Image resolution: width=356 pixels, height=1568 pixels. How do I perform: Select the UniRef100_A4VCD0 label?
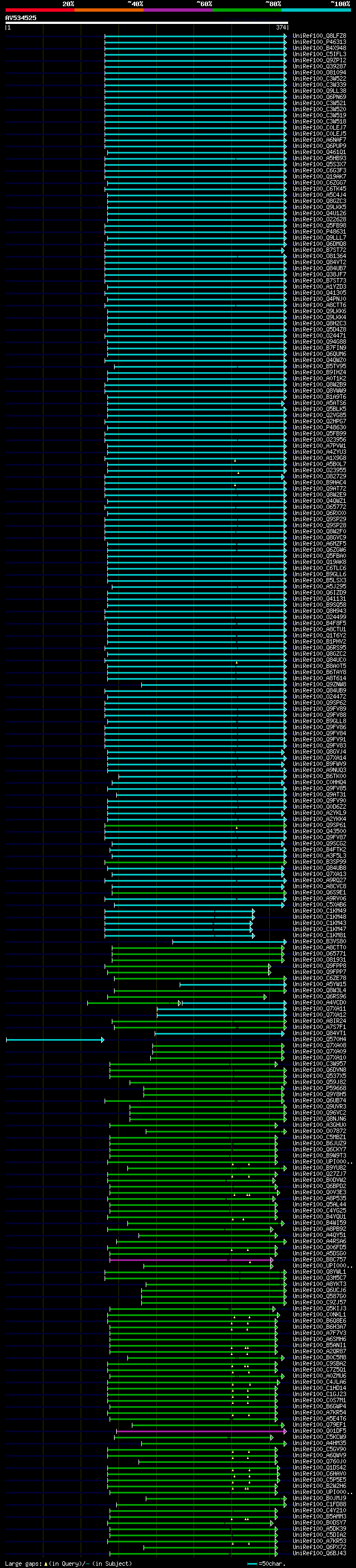pos(319,1002)
